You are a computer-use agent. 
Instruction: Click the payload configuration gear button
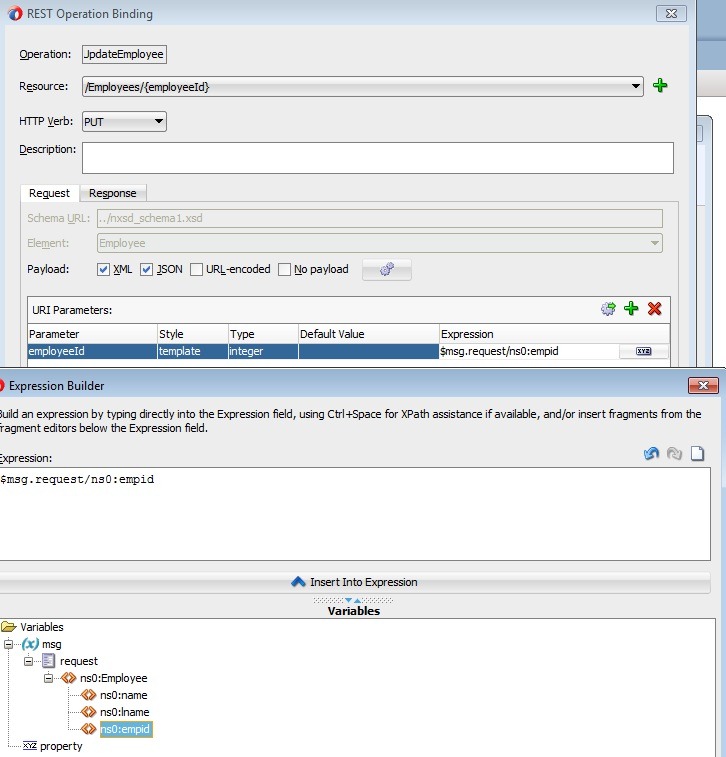[x=386, y=270]
